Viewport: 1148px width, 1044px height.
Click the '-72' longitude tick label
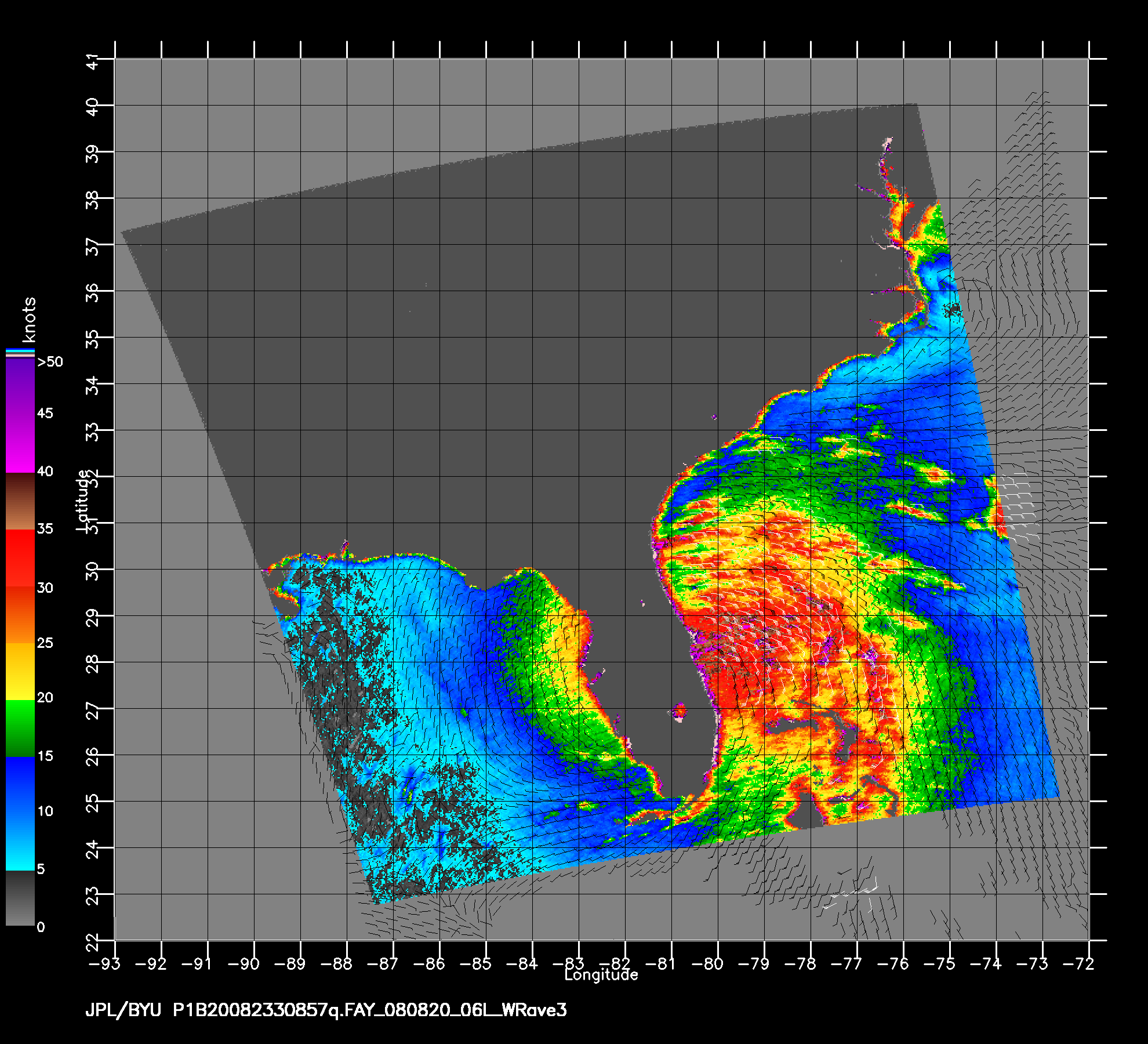click(1078, 964)
